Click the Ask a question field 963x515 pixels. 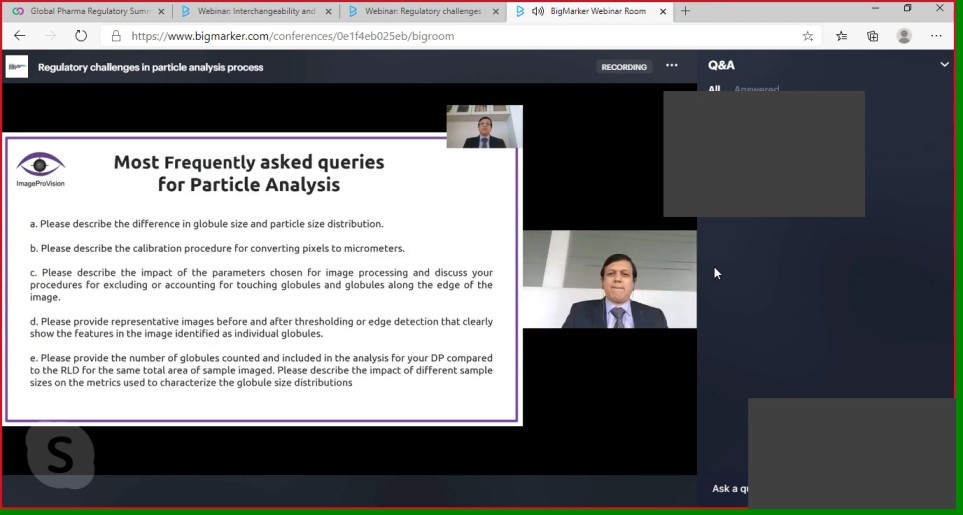tap(730, 489)
